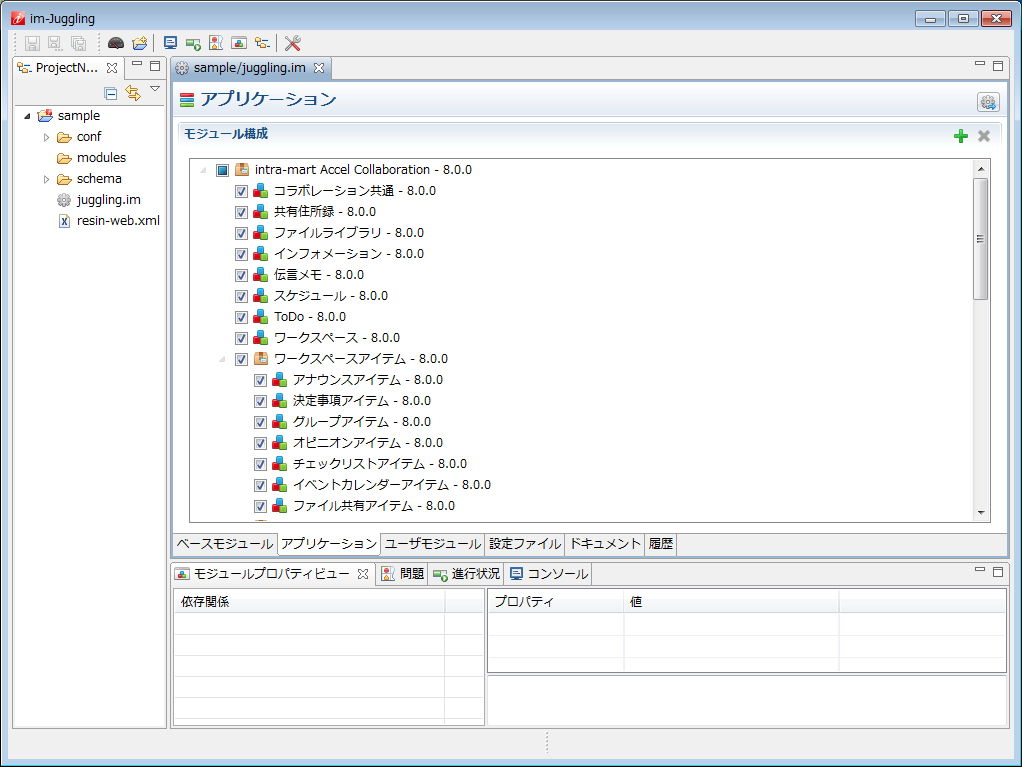Show the 問題 view tab

(x=402, y=573)
